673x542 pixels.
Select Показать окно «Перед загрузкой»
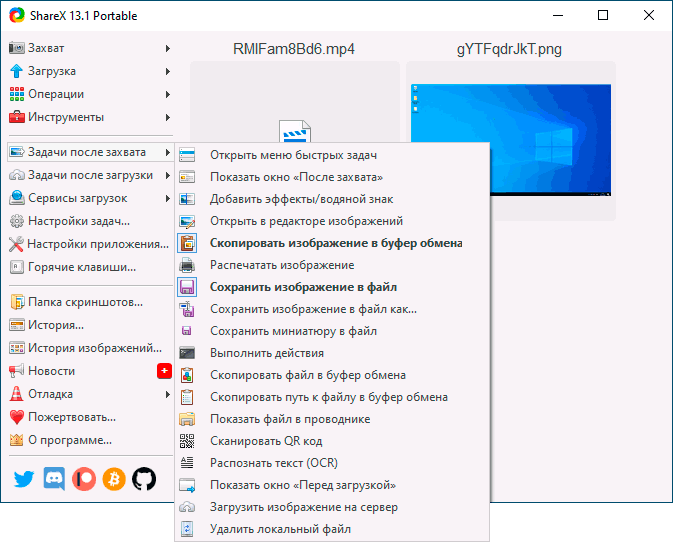click(x=332, y=485)
